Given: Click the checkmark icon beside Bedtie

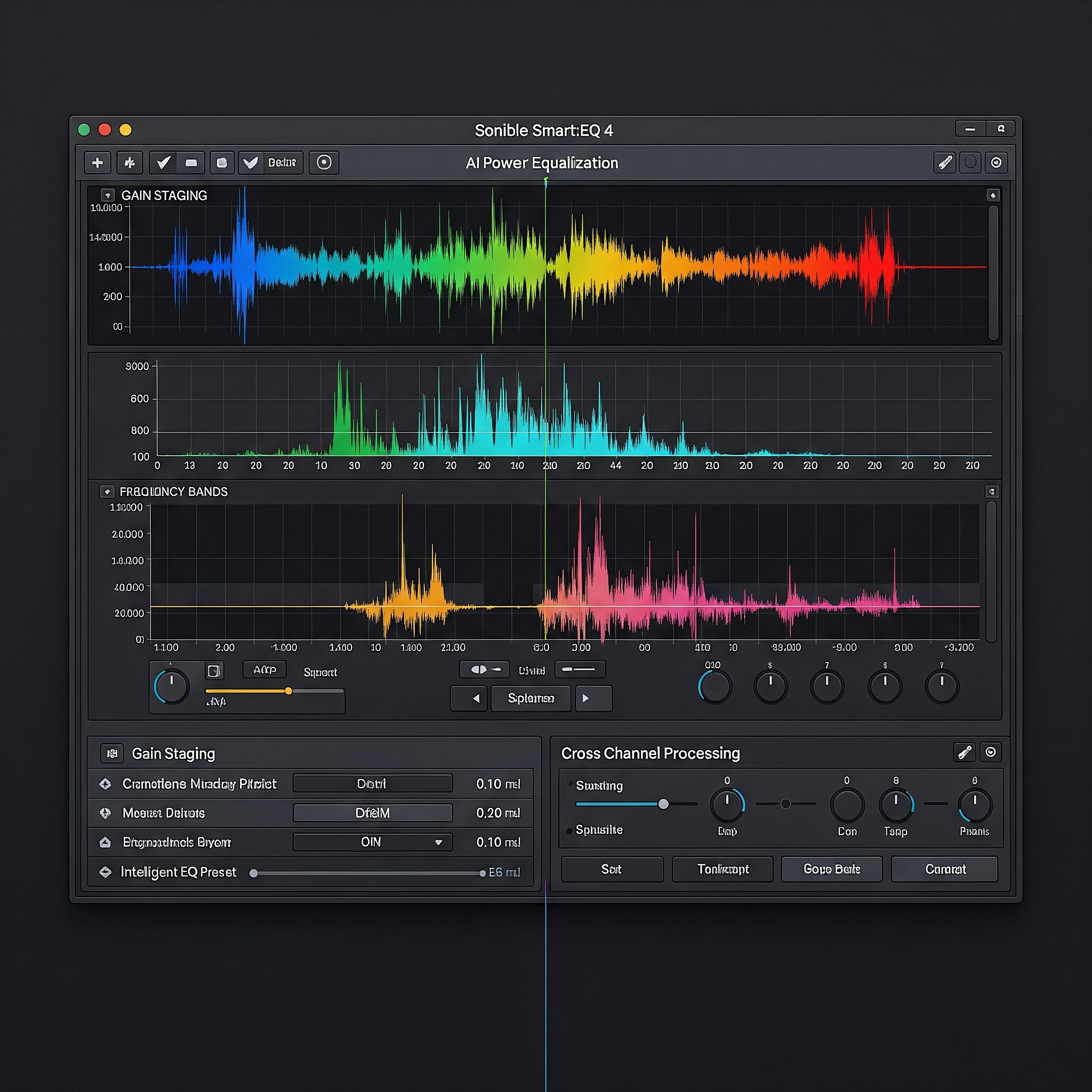Looking at the screenshot, I should (x=251, y=163).
